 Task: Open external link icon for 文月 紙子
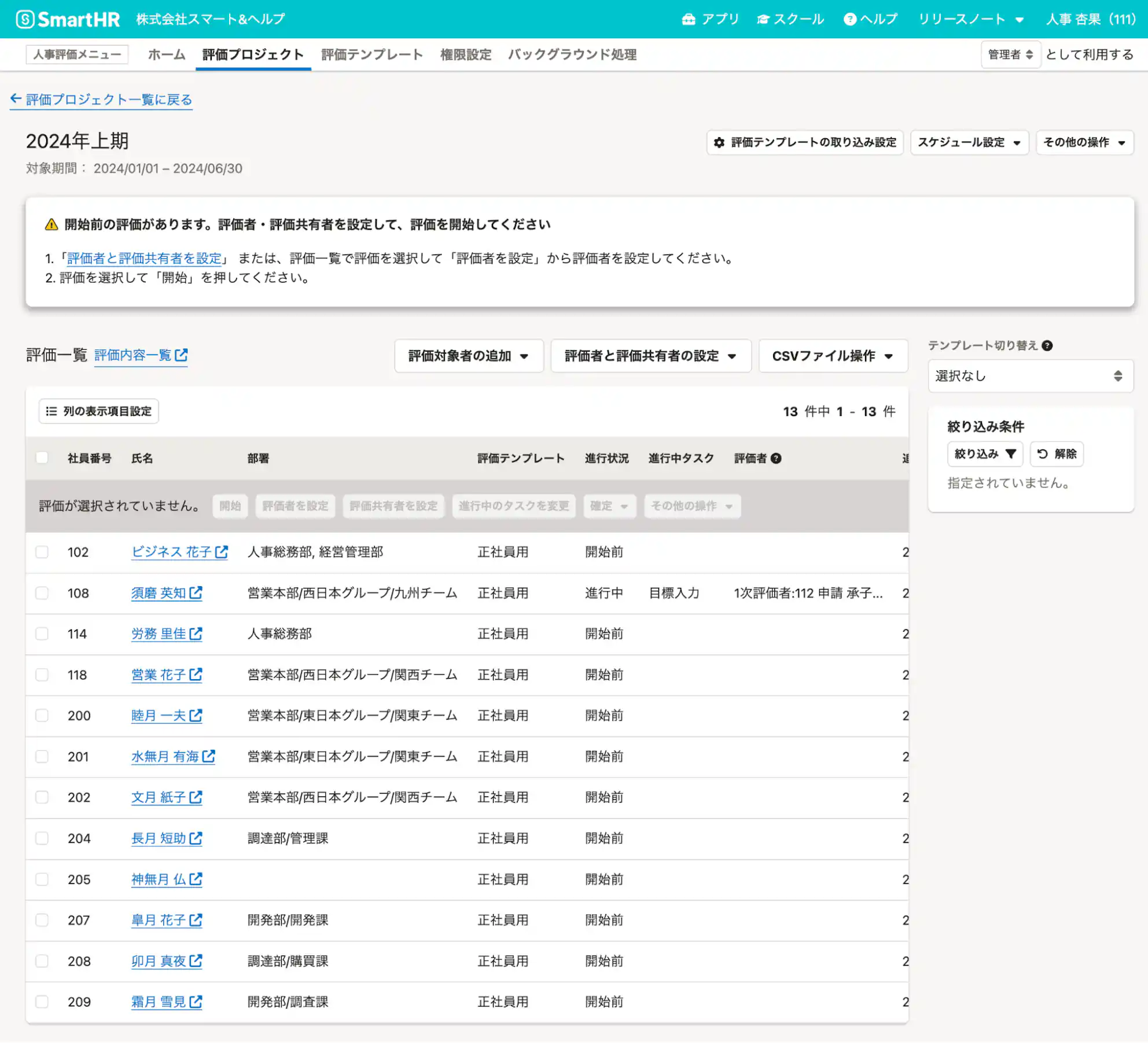(196, 797)
